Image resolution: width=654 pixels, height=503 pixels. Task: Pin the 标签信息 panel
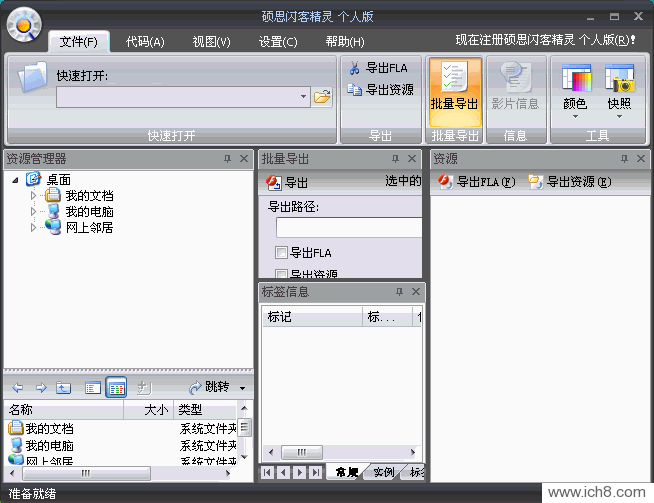pyautogui.click(x=399, y=292)
